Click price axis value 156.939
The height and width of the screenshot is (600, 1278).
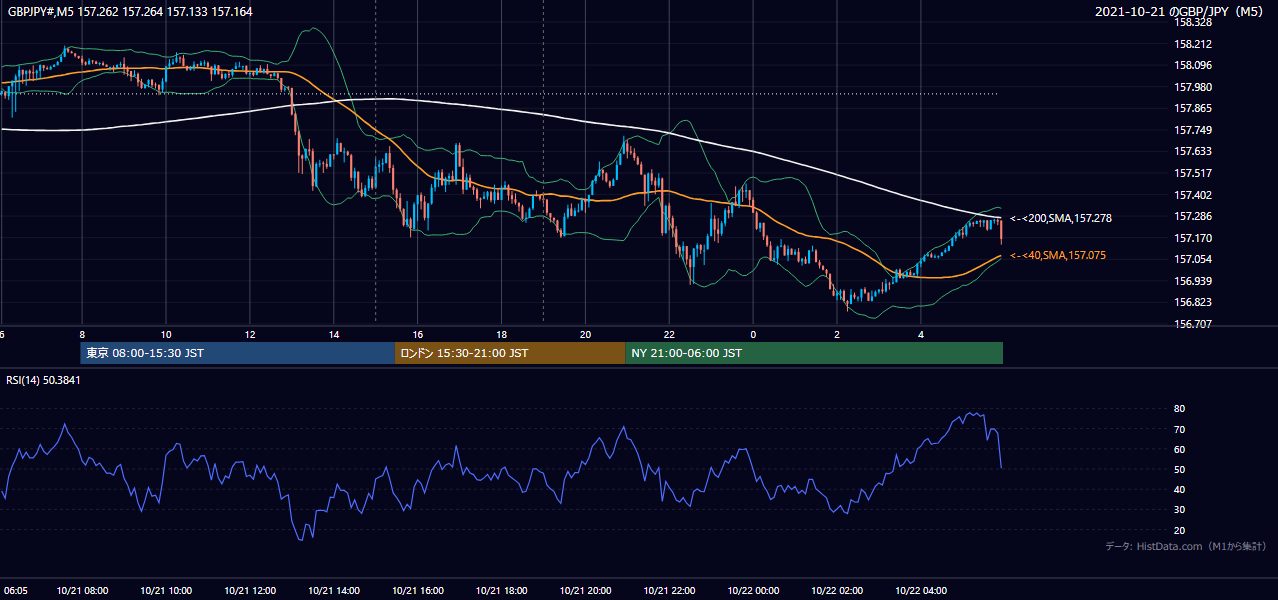pos(1194,281)
